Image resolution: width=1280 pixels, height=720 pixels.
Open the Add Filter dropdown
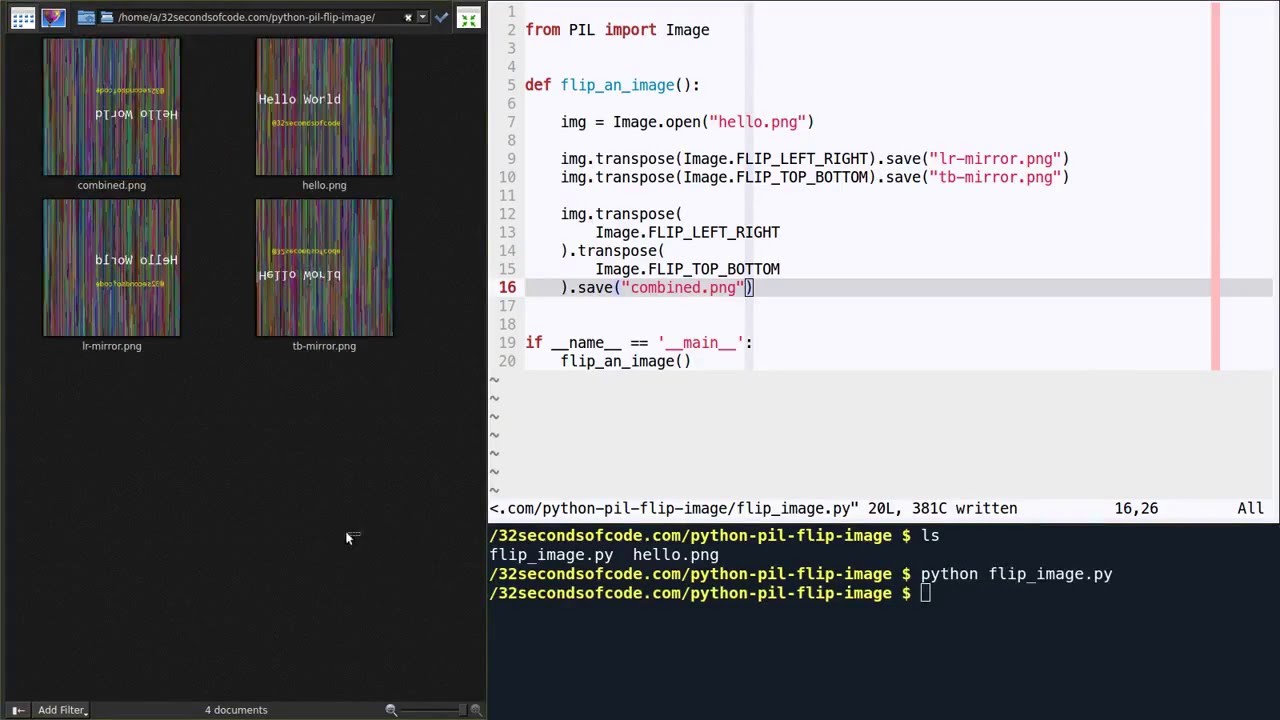[62, 710]
